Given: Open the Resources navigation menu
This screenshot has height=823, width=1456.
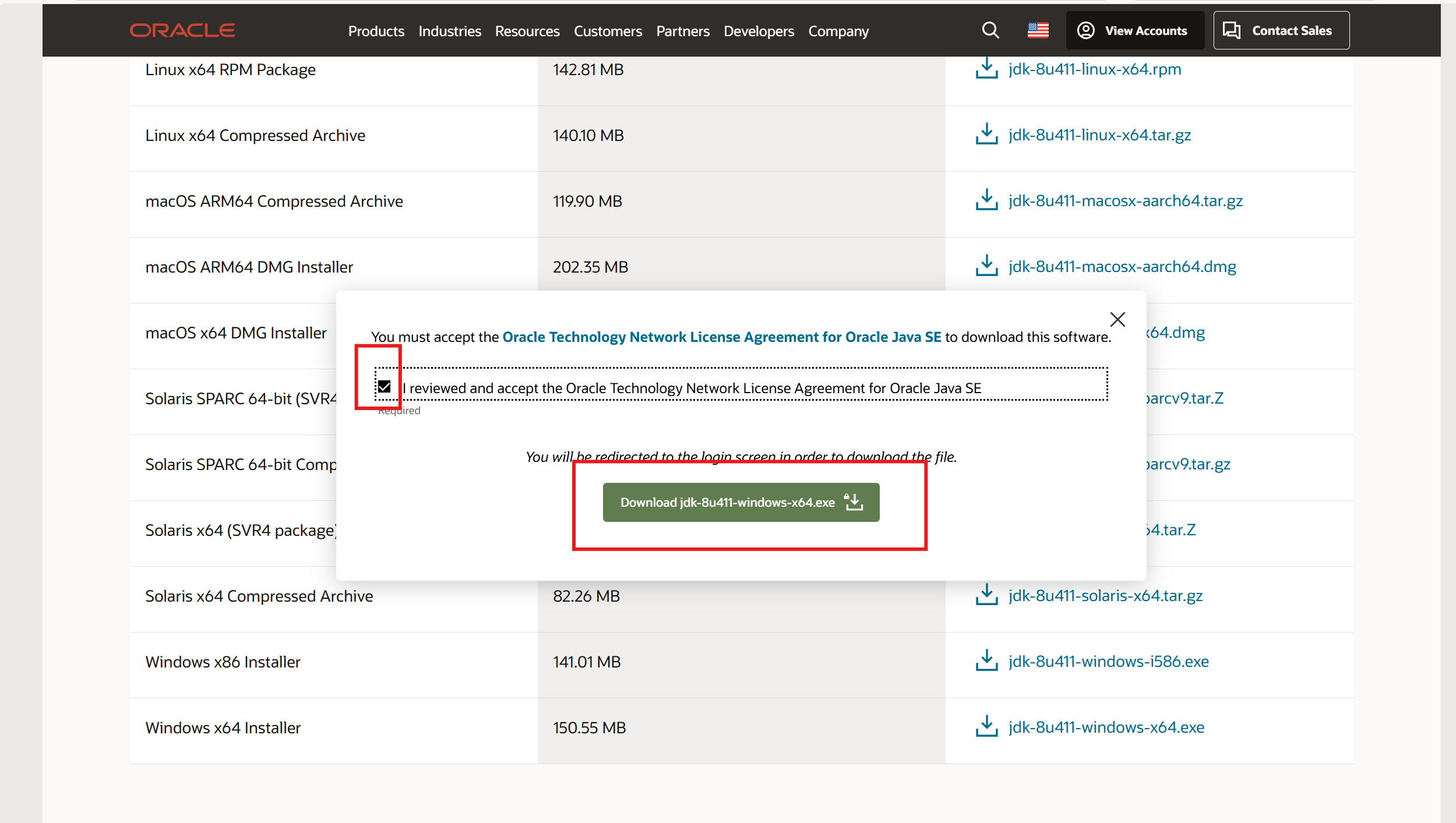Looking at the screenshot, I should point(527,31).
